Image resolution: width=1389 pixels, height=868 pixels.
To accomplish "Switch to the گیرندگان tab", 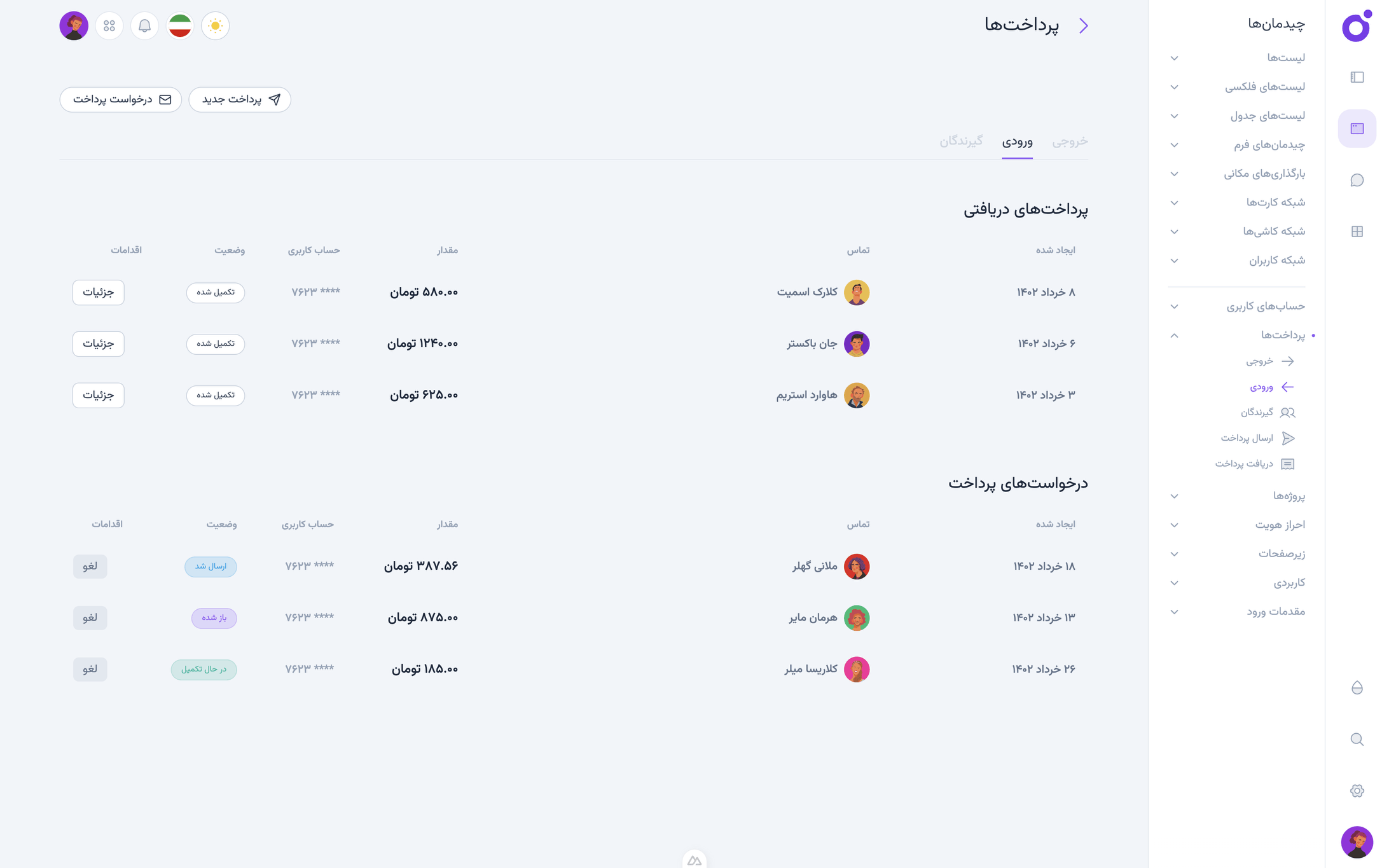I will click(x=961, y=142).
